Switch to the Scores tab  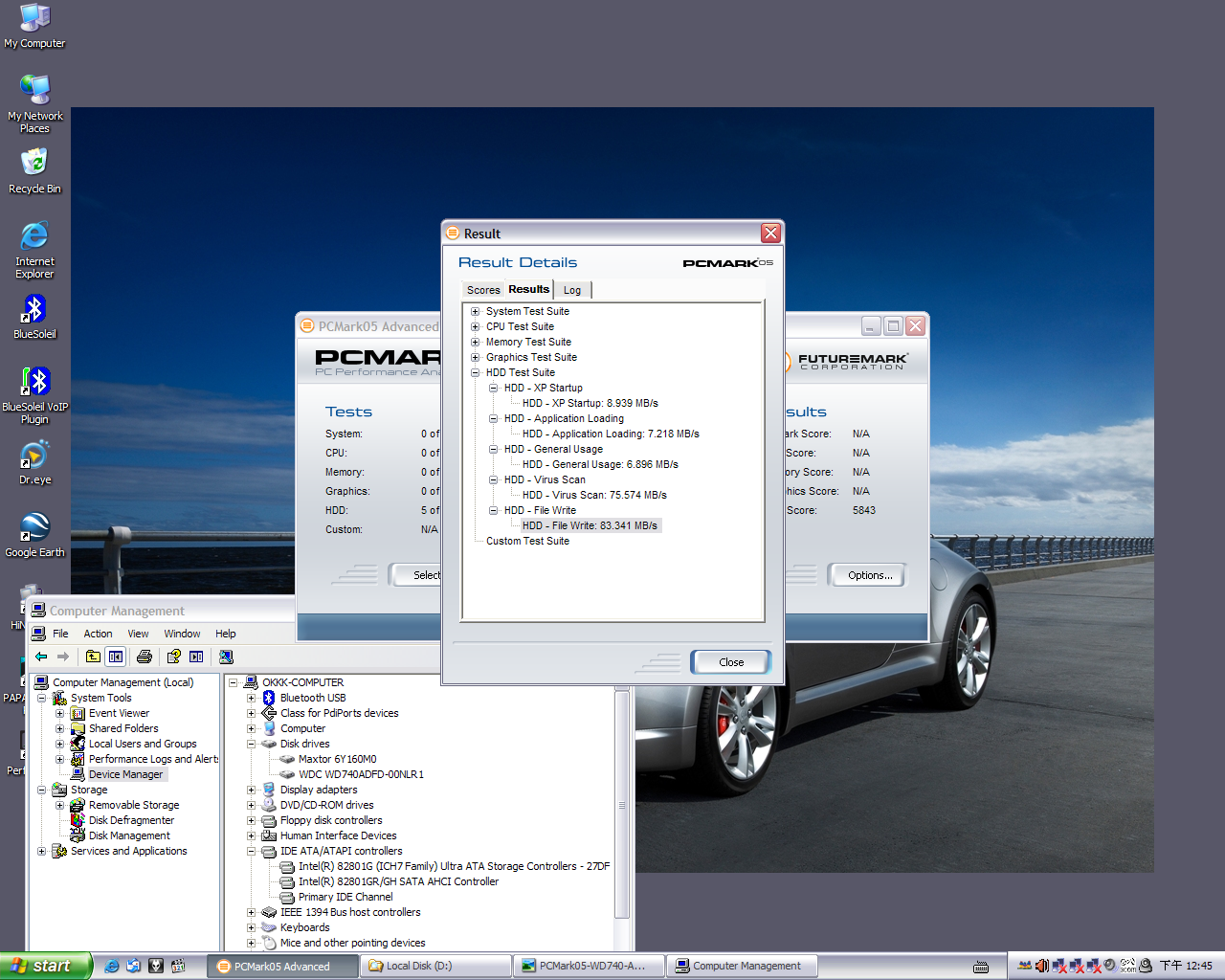(483, 290)
